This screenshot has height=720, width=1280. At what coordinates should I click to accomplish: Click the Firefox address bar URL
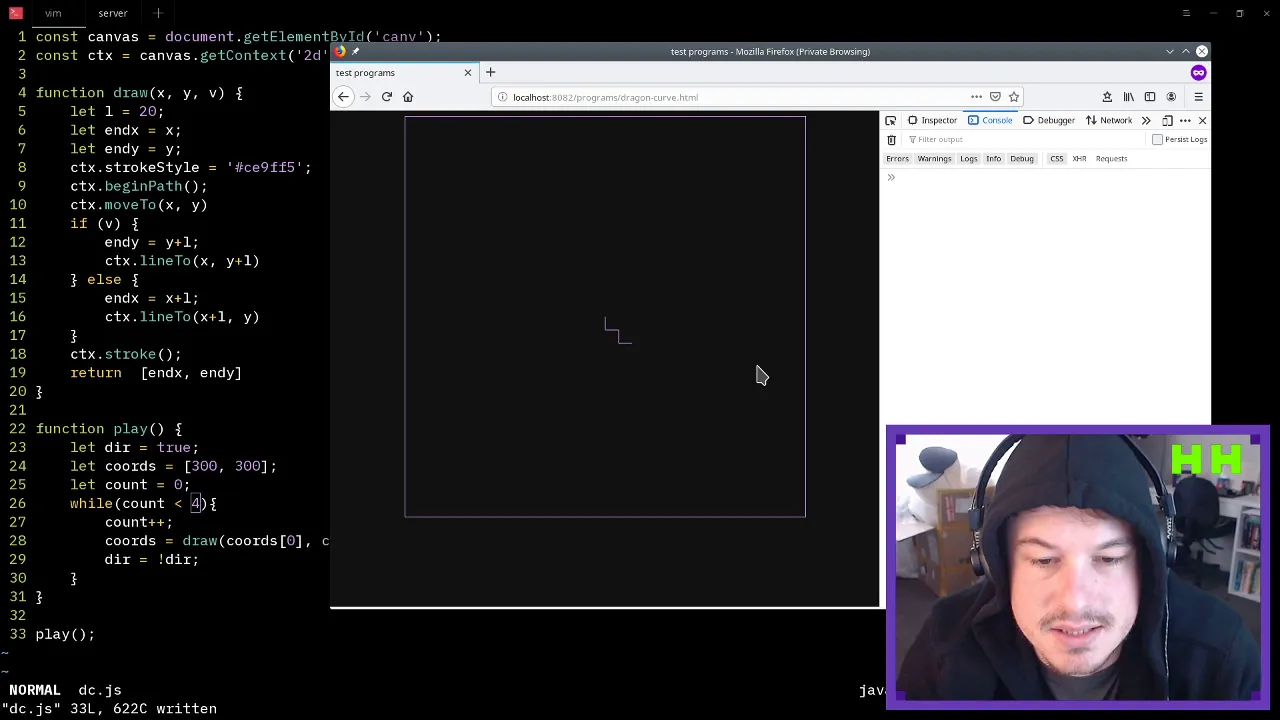pyautogui.click(x=605, y=97)
